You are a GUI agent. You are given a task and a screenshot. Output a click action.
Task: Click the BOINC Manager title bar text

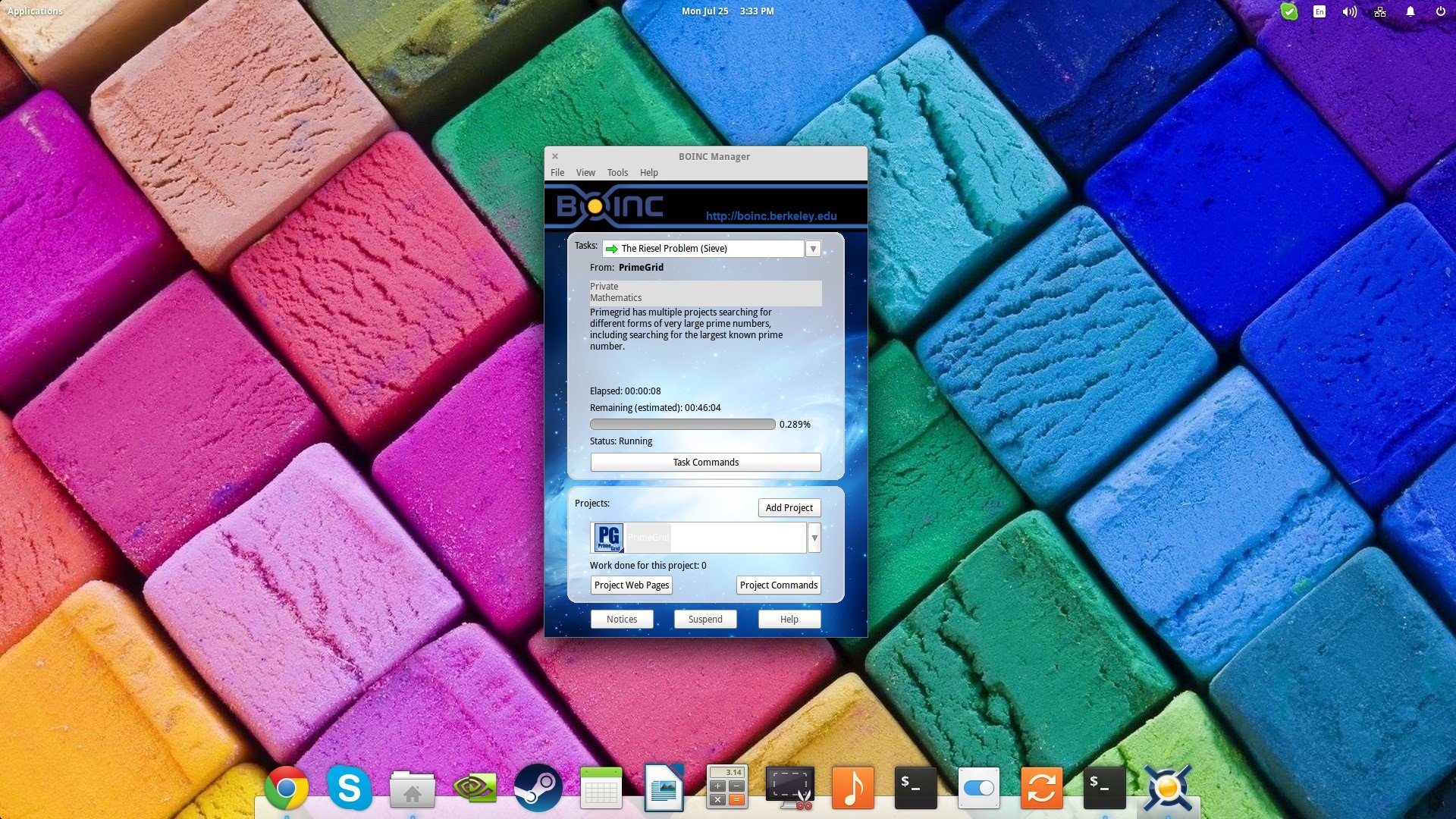click(714, 157)
